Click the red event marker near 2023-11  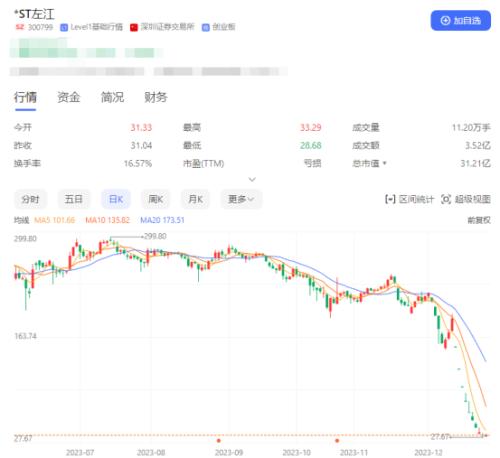pyautogui.click(x=337, y=441)
